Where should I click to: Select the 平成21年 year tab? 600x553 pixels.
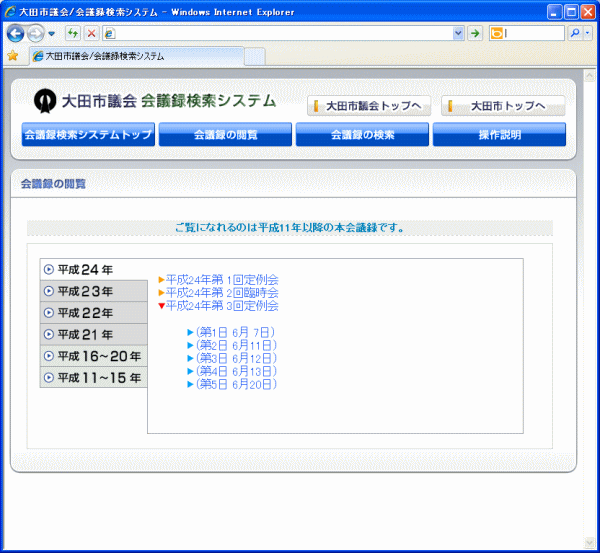point(94,334)
